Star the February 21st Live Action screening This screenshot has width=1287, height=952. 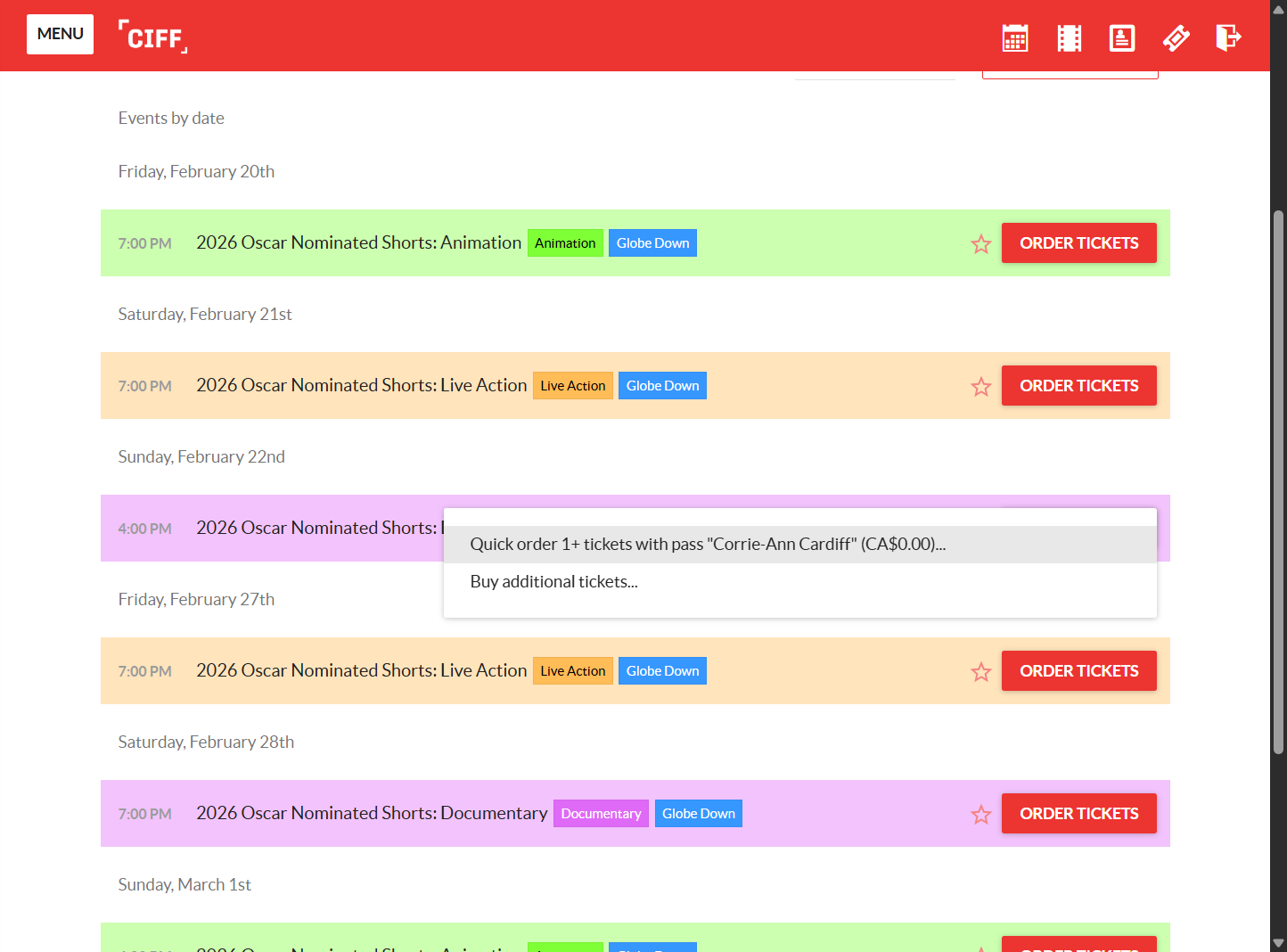point(981,386)
